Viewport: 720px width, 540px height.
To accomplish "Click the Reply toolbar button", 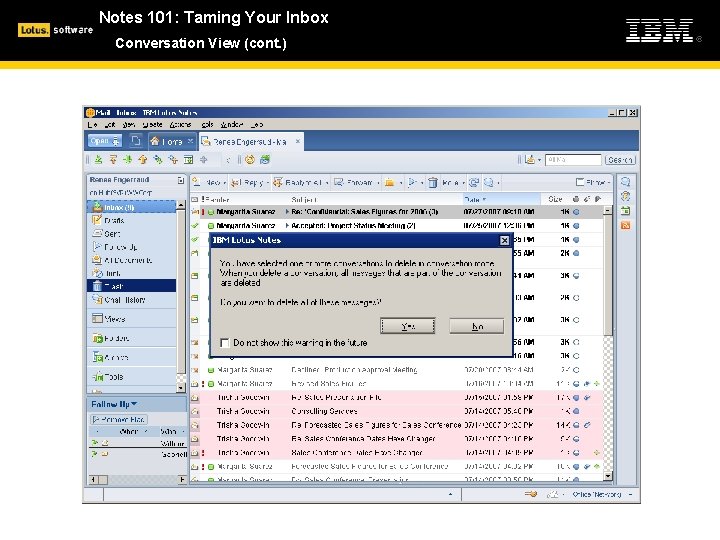I will [248, 183].
